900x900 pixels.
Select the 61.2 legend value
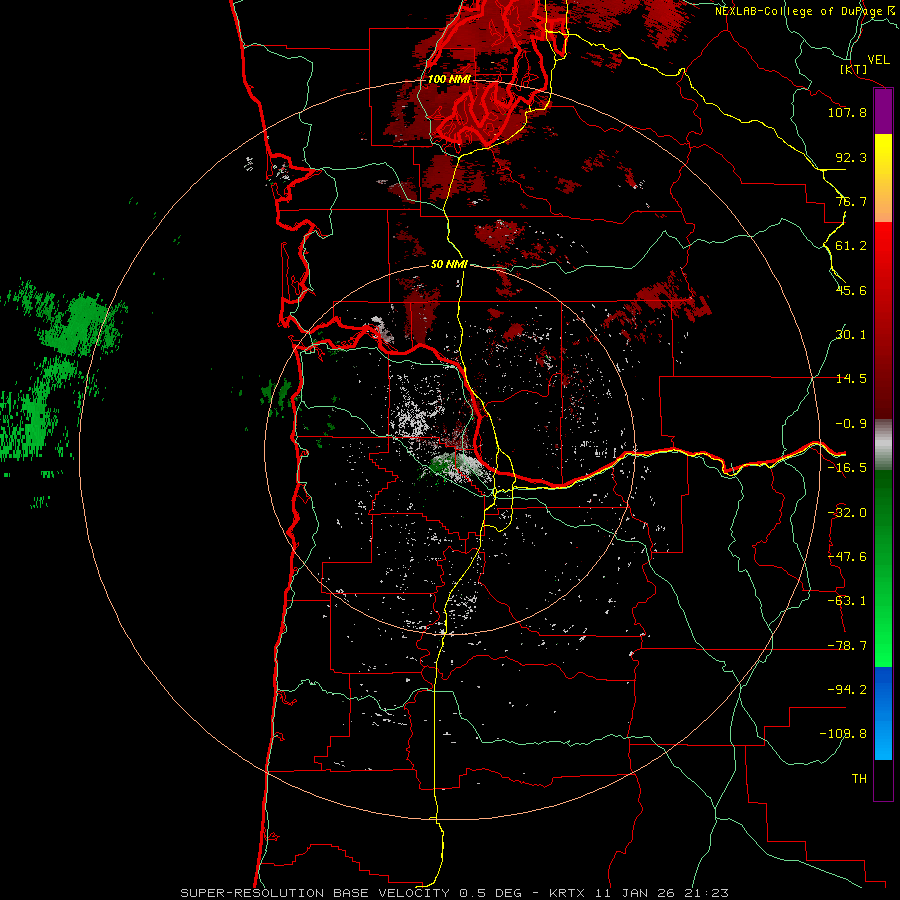[851, 246]
